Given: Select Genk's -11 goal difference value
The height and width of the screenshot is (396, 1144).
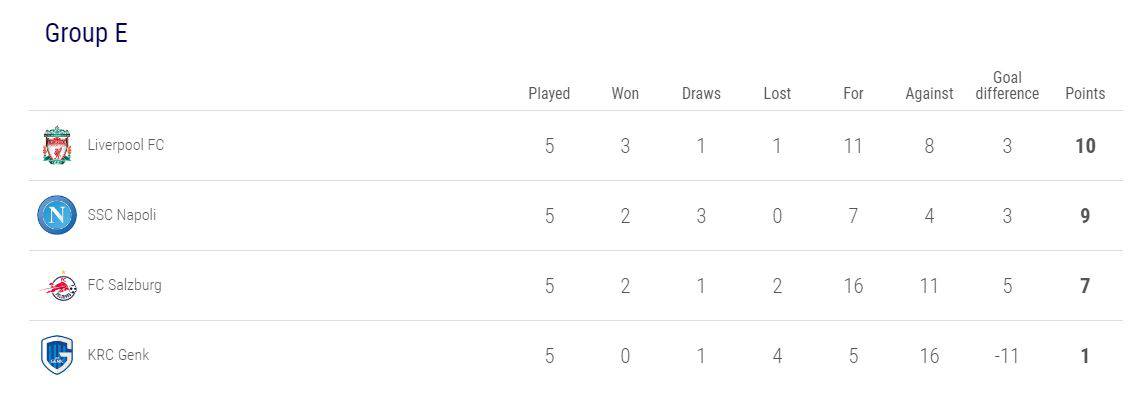Looking at the screenshot, I should 1008,356.
